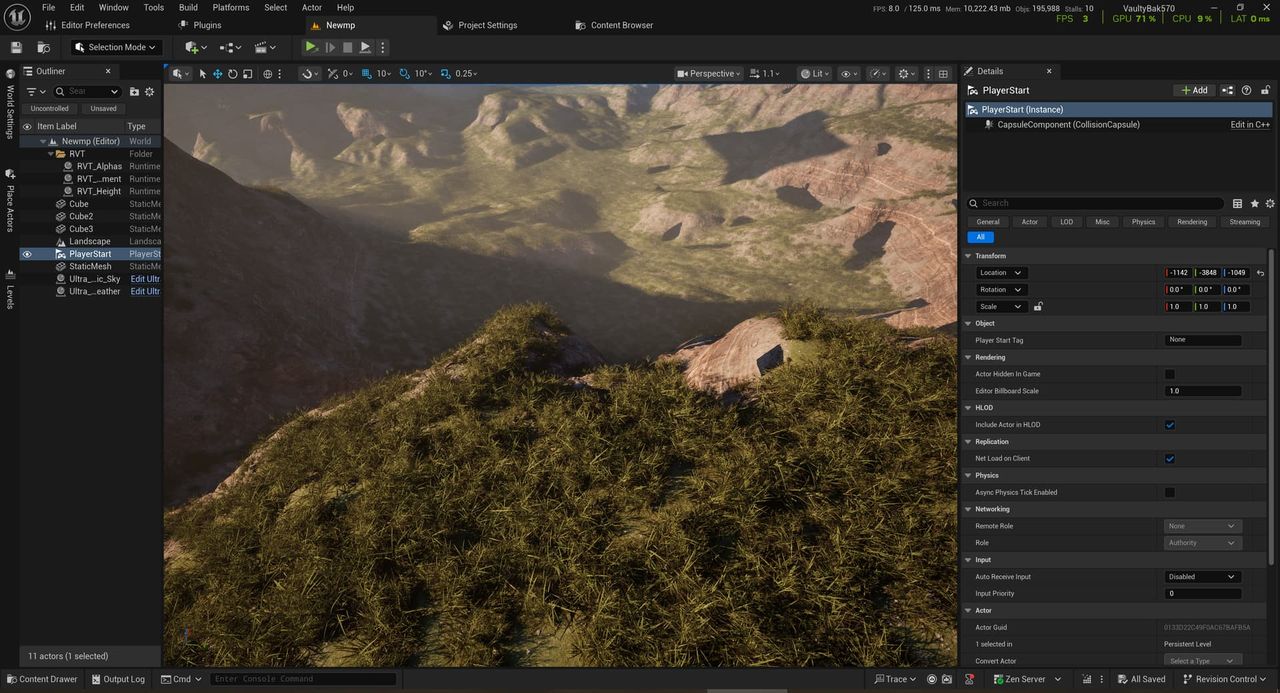This screenshot has width=1280, height=693.
Task: Uncheck Include Actor in HLOD
Action: 1170,425
